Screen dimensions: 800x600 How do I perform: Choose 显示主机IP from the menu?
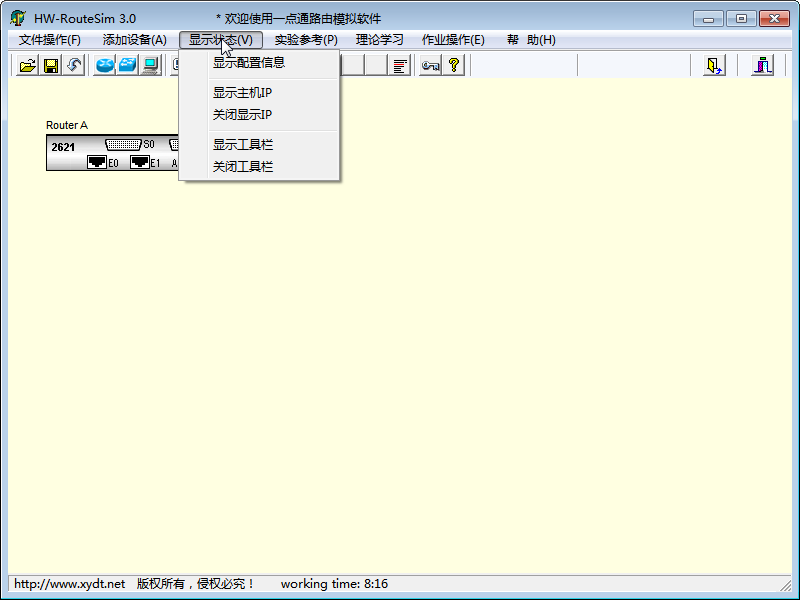pyautogui.click(x=259, y=93)
